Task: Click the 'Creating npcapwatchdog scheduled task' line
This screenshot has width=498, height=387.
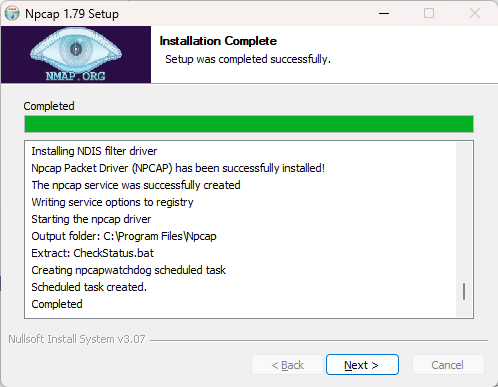Action: pos(128,270)
